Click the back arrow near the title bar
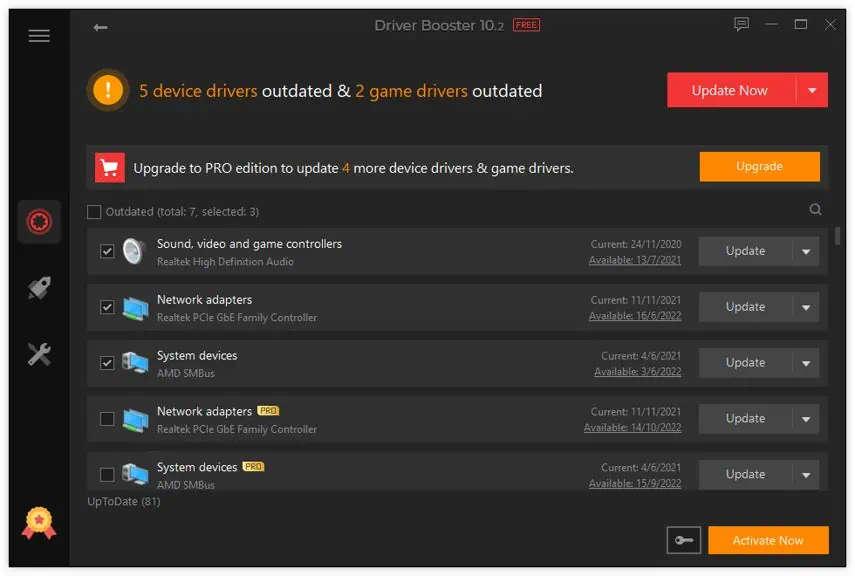 (100, 28)
